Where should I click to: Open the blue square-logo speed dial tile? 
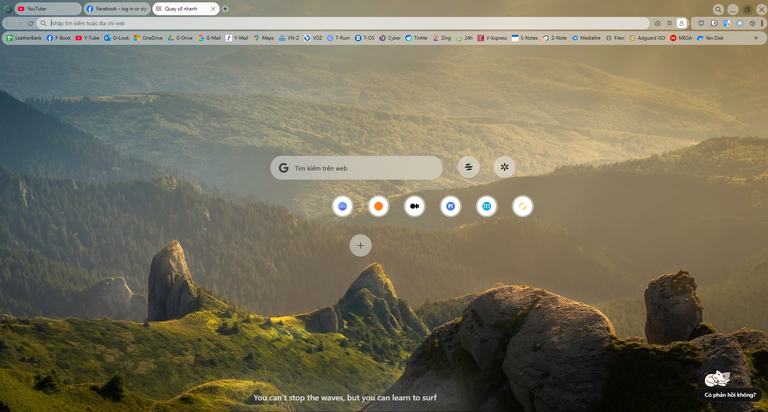451,206
